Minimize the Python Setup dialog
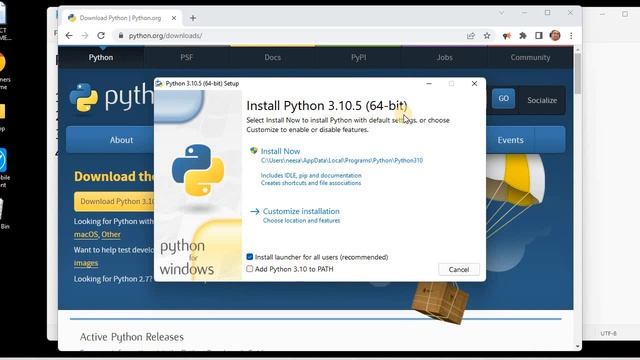 [429, 83]
